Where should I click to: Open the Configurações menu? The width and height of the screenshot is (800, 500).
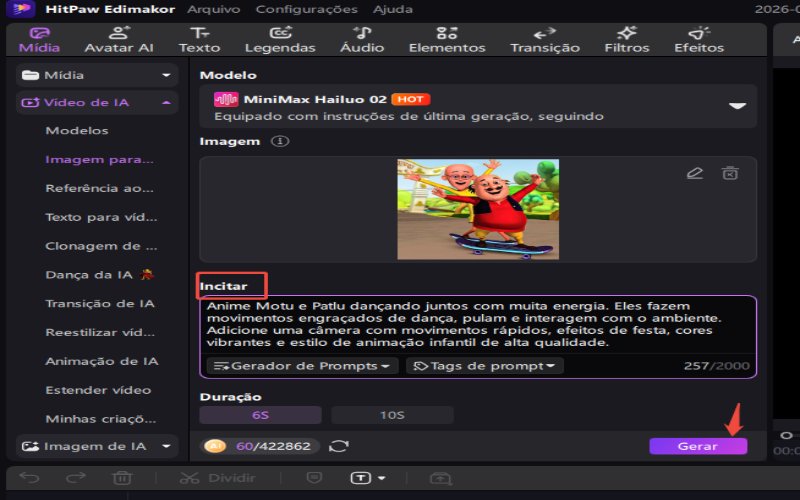[306, 9]
